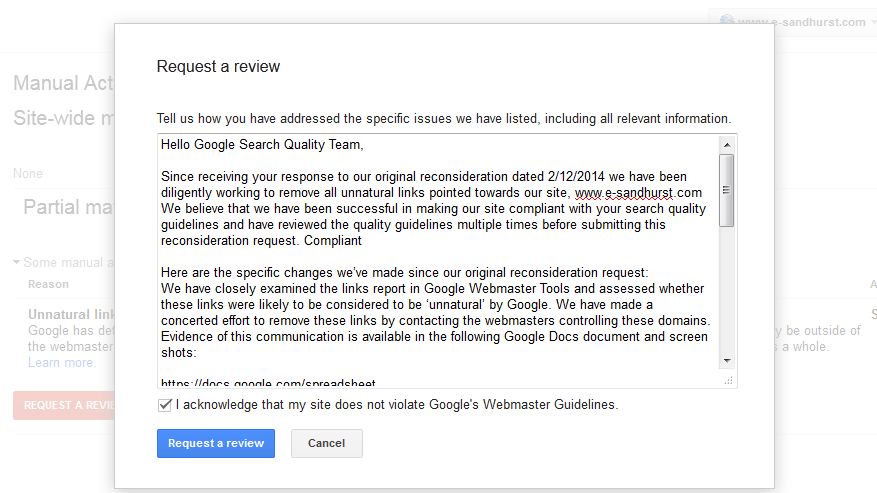The height and width of the screenshot is (493, 877).
Task: Click the globe icon beside site name
Action: pos(727,22)
